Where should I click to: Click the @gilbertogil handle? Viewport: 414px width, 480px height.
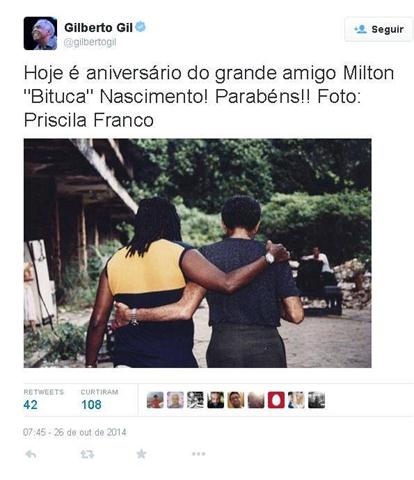coord(90,43)
